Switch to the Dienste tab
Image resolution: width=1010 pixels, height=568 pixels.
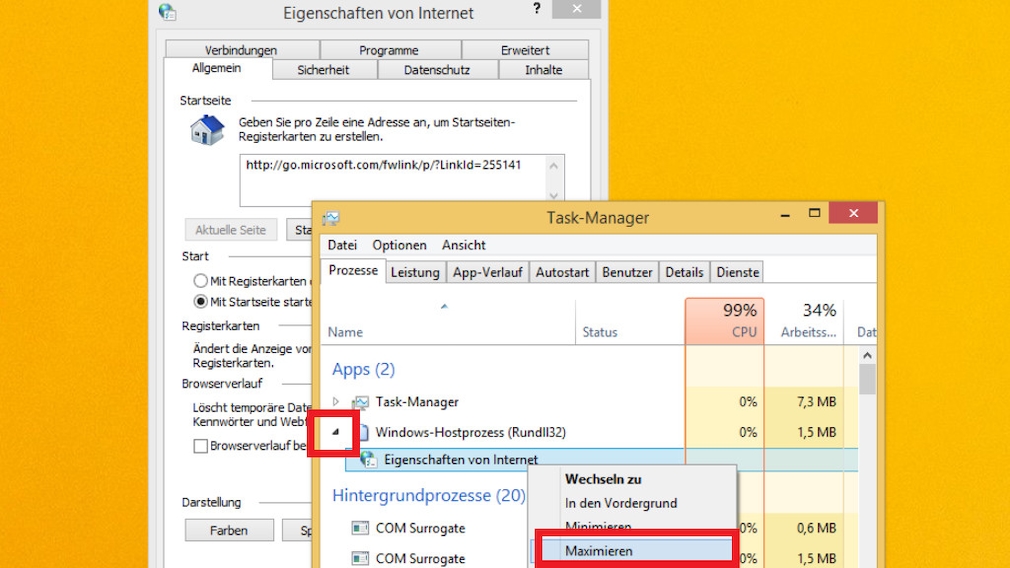(x=738, y=272)
